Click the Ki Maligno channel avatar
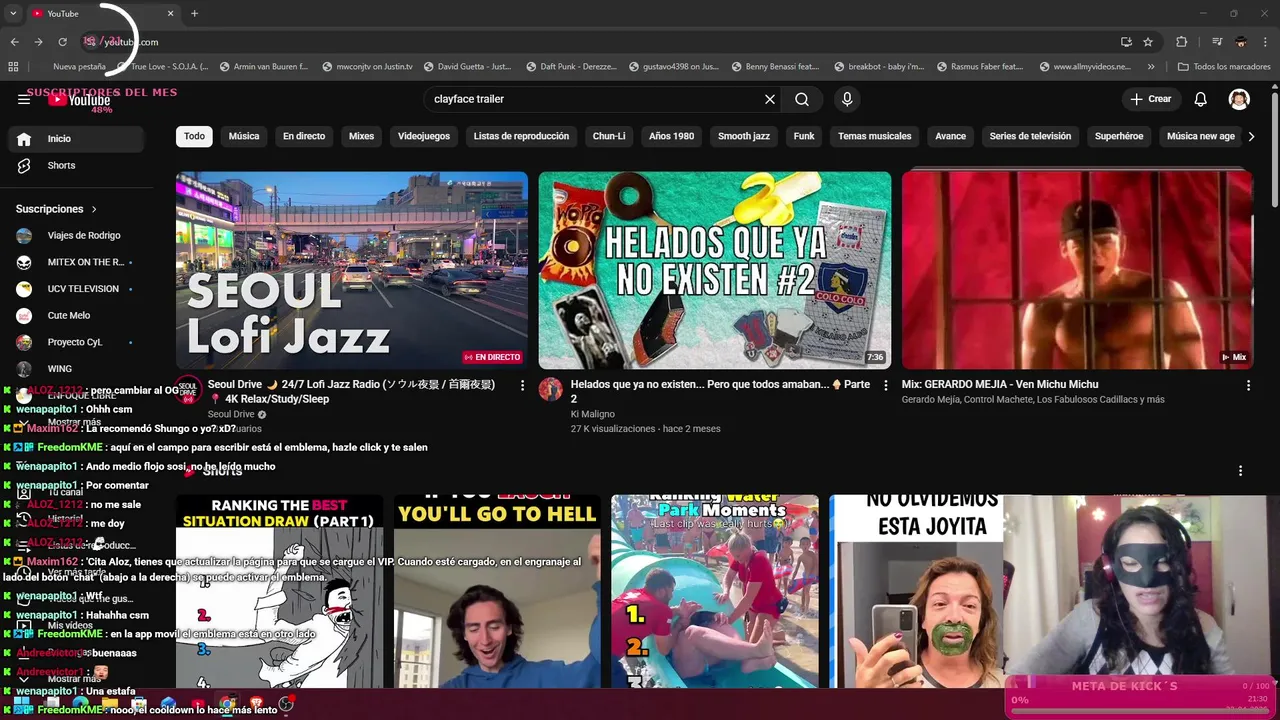The height and width of the screenshot is (720, 1280). tap(551, 389)
